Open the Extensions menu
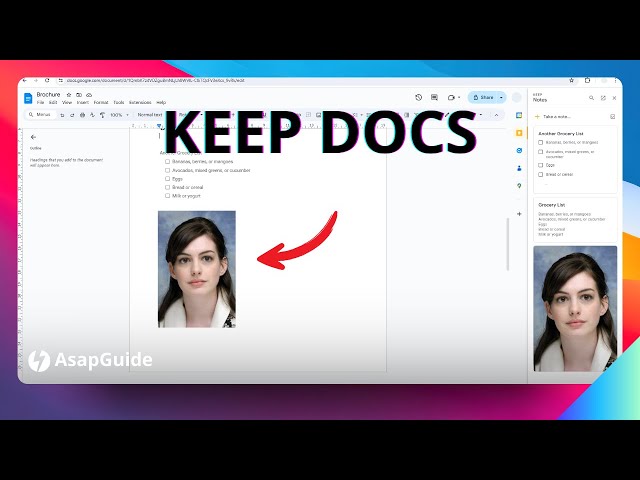The height and width of the screenshot is (480, 640). (140, 102)
